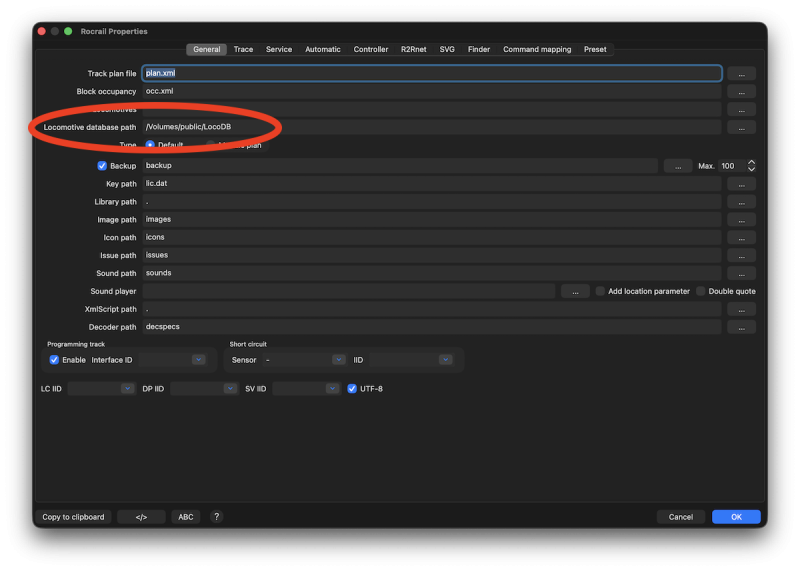Browse for the Image path folder

[x=741, y=220]
